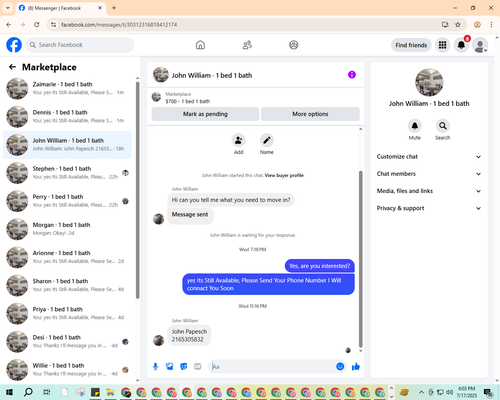This screenshot has height=400, width=500.
Task: Open the Friends icon in top navigation
Action: pyautogui.click(x=247, y=45)
